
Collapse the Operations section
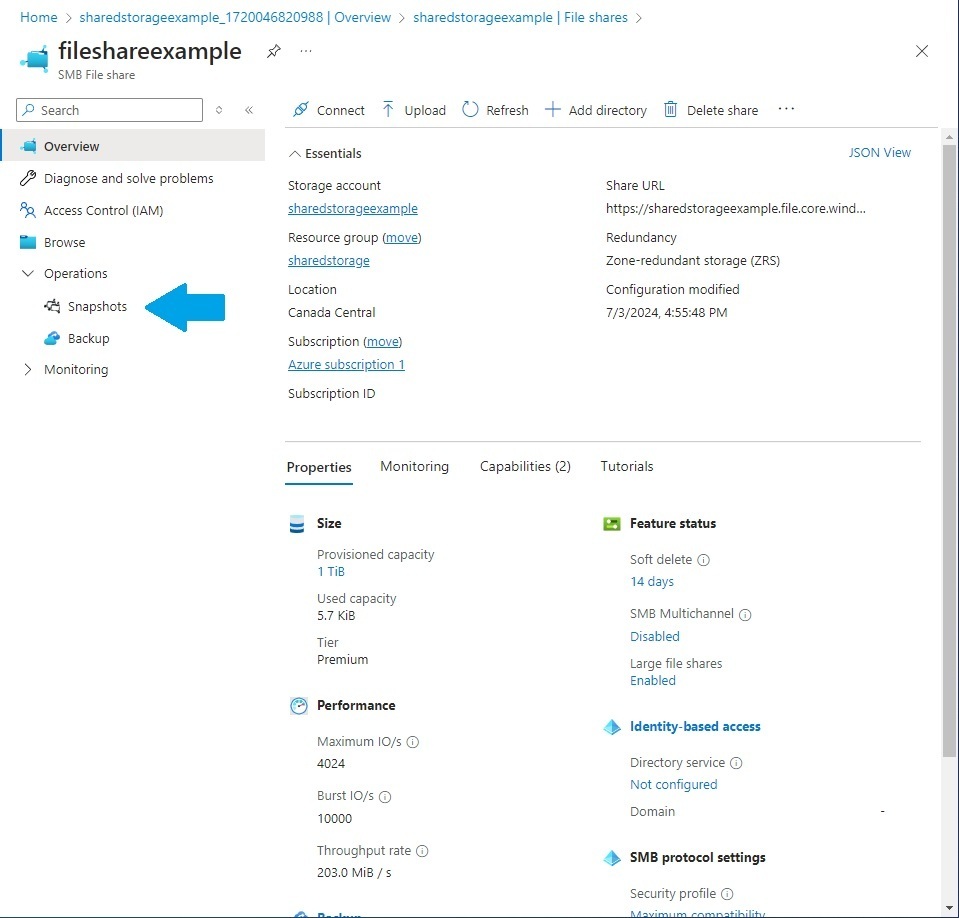click(x=28, y=273)
